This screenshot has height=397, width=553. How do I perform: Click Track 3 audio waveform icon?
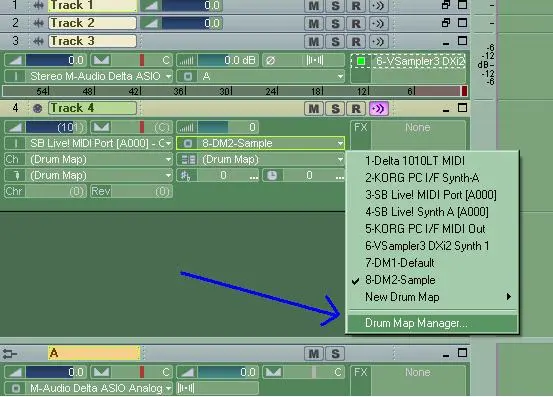[x=38, y=41]
